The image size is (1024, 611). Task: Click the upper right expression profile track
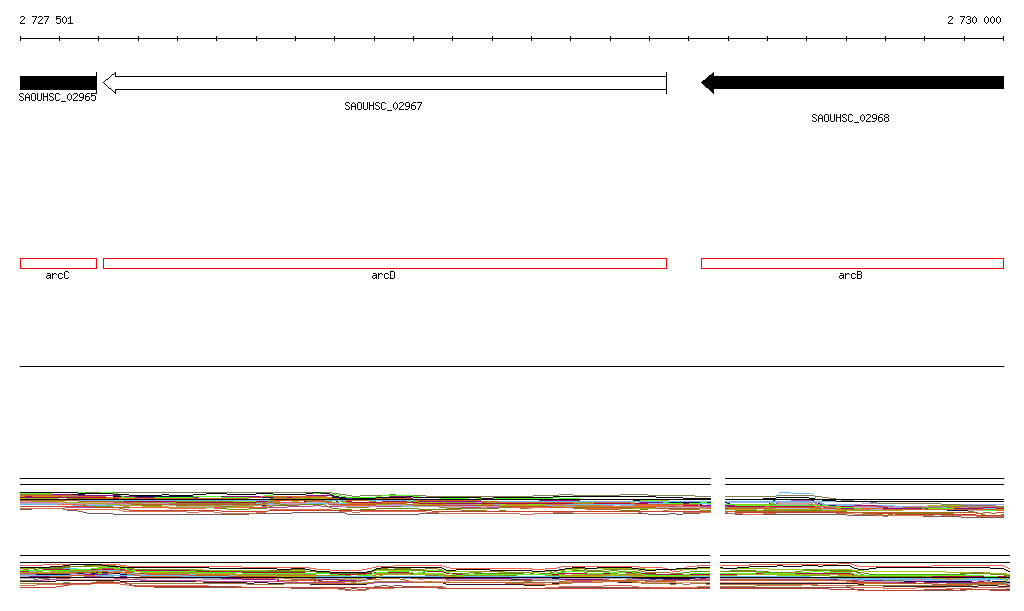(865, 497)
